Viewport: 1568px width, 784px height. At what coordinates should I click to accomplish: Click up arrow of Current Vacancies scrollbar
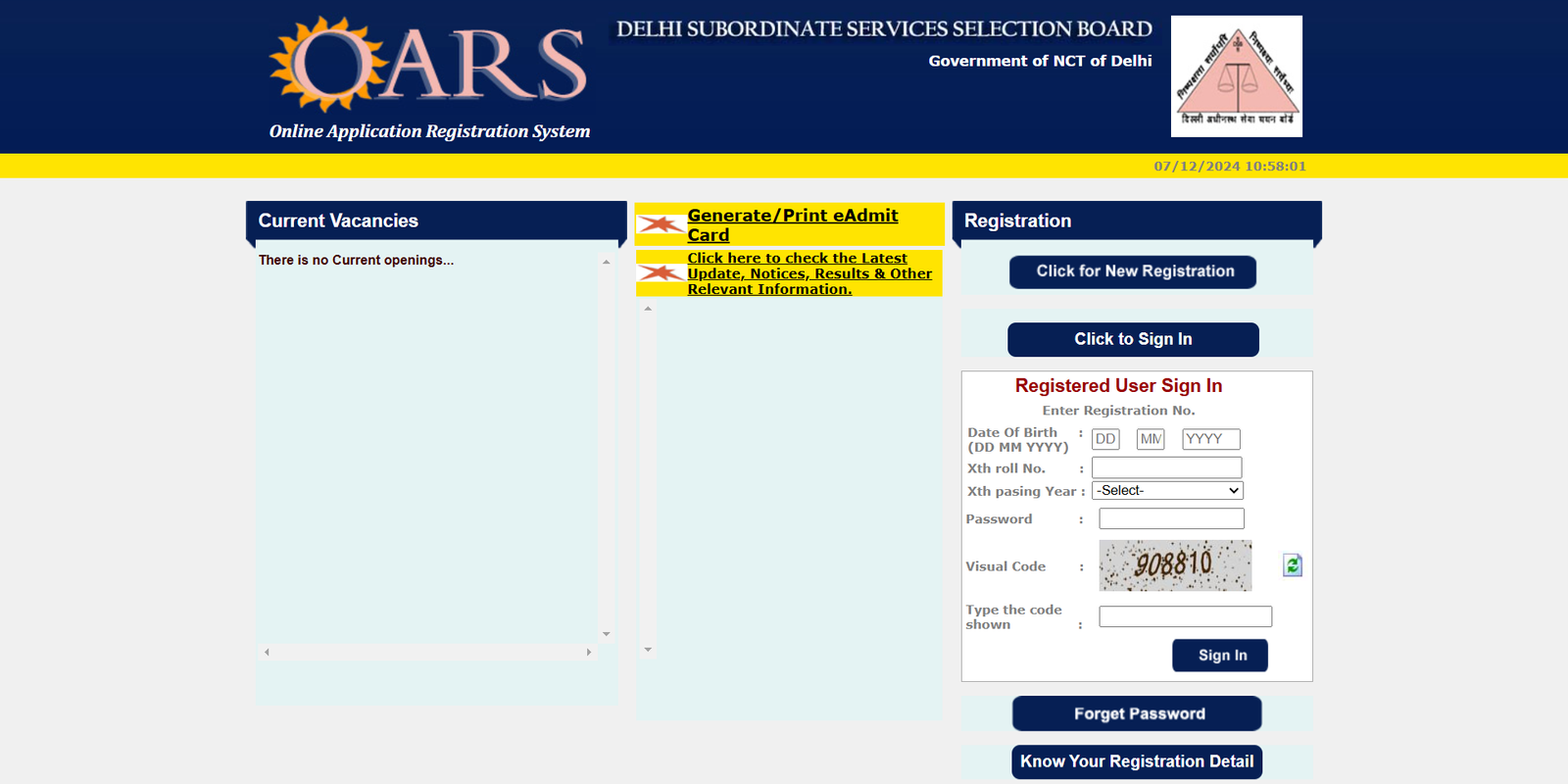pyautogui.click(x=607, y=262)
